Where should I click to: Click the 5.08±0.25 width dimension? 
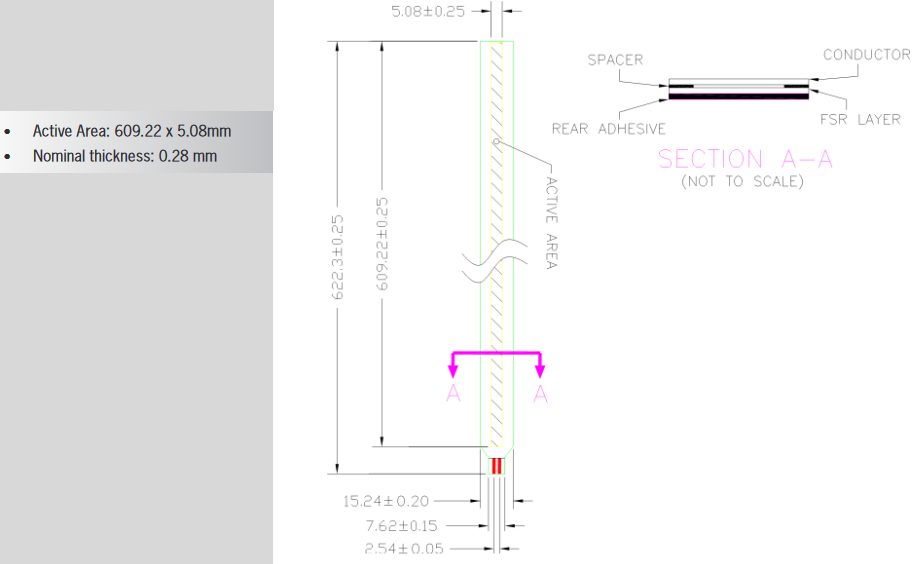click(x=428, y=12)
